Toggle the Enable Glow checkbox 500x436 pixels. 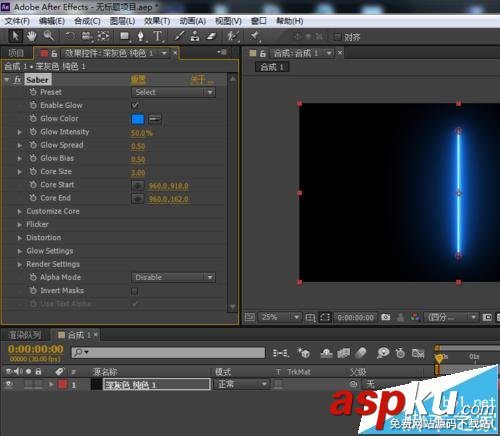point(135,105)
